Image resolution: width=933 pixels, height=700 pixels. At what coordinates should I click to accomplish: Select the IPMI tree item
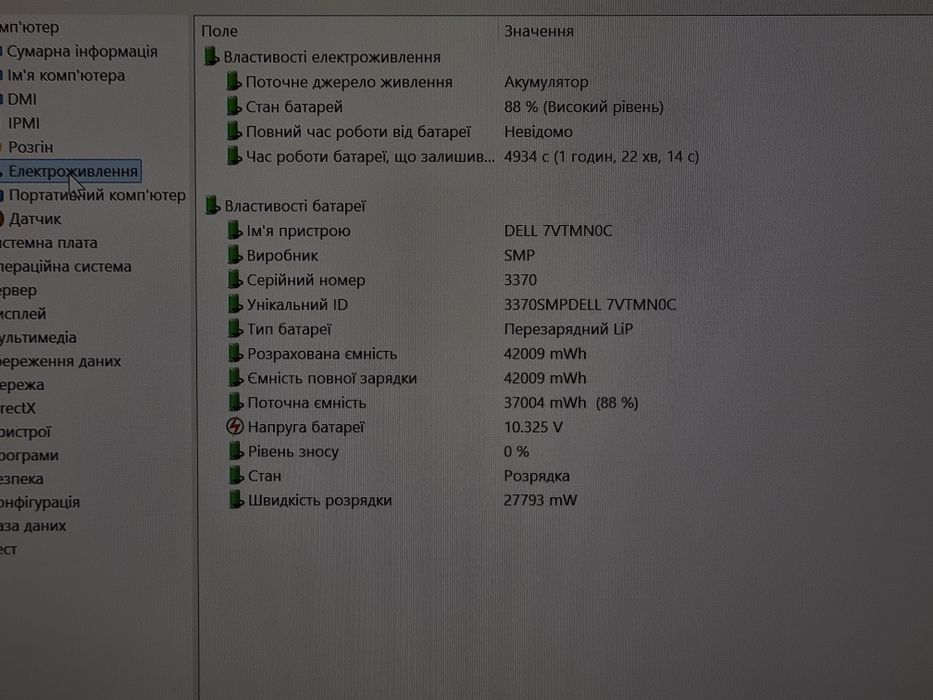24,123
